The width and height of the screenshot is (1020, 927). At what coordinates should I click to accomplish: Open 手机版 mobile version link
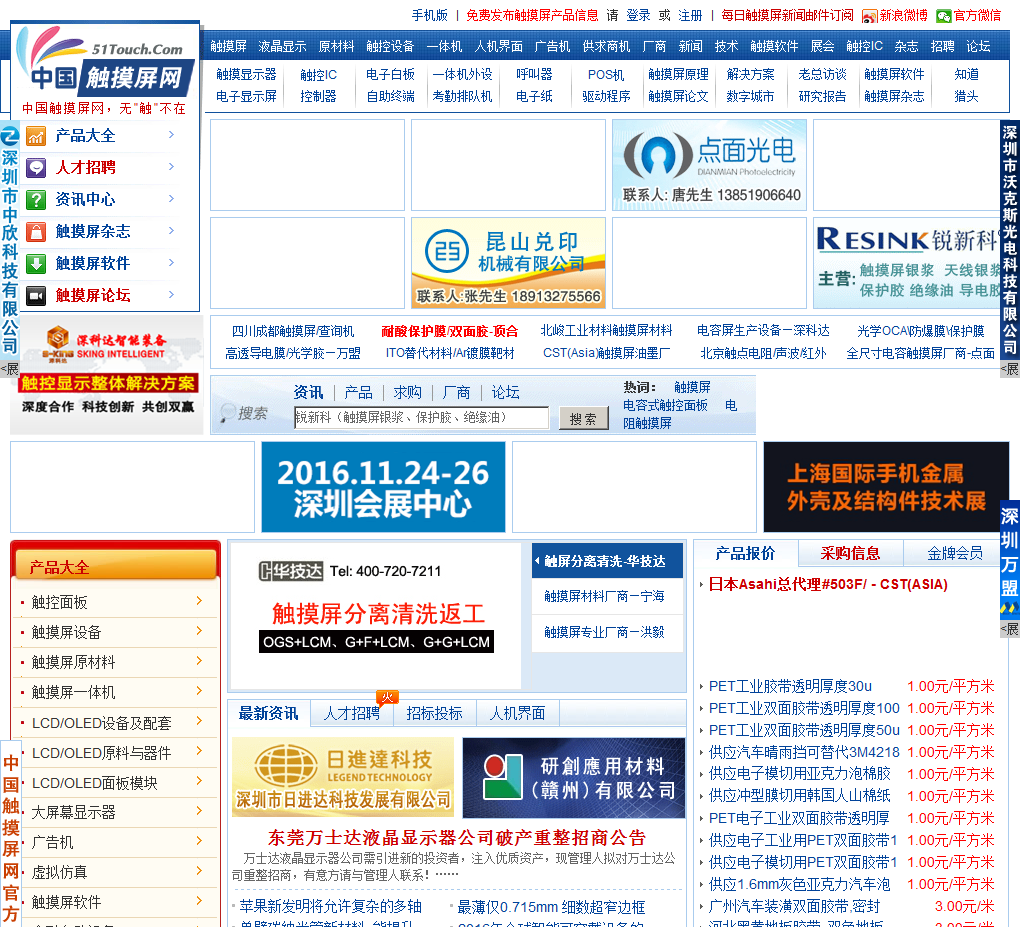pyautogui.click(x=429, y=16)
